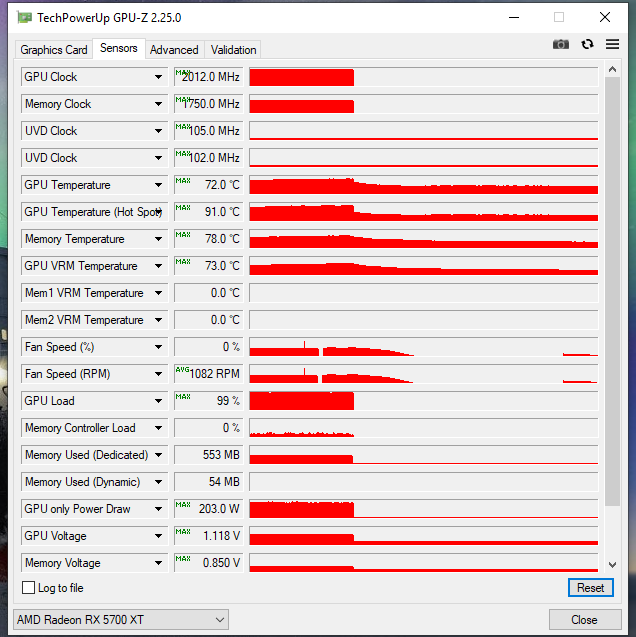Expand GPU only Power Draw dropdown
The height and width of the screenshot is (637, 636).
click(158, 509)
